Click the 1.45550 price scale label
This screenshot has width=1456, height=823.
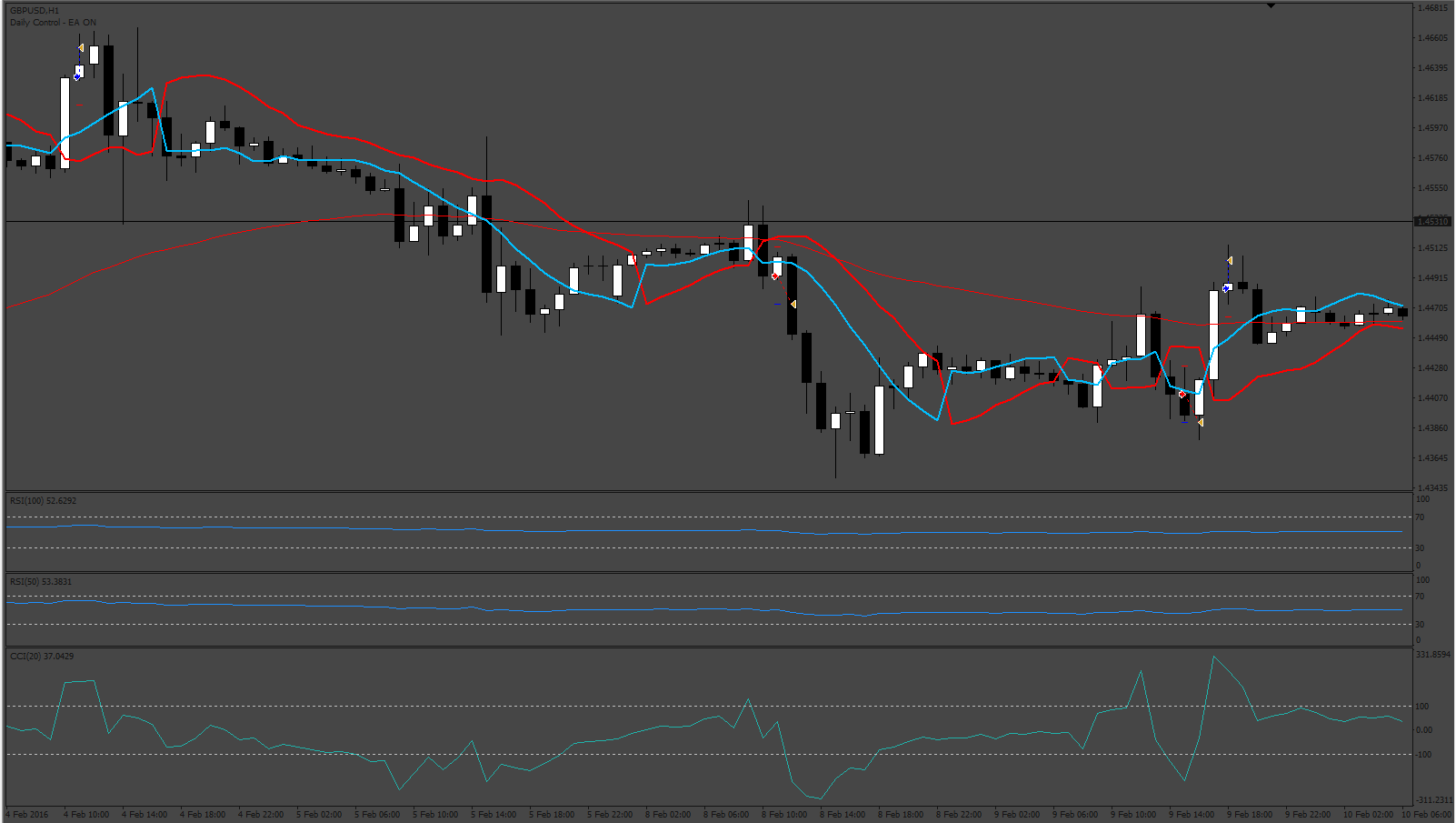coord(1433,188)
